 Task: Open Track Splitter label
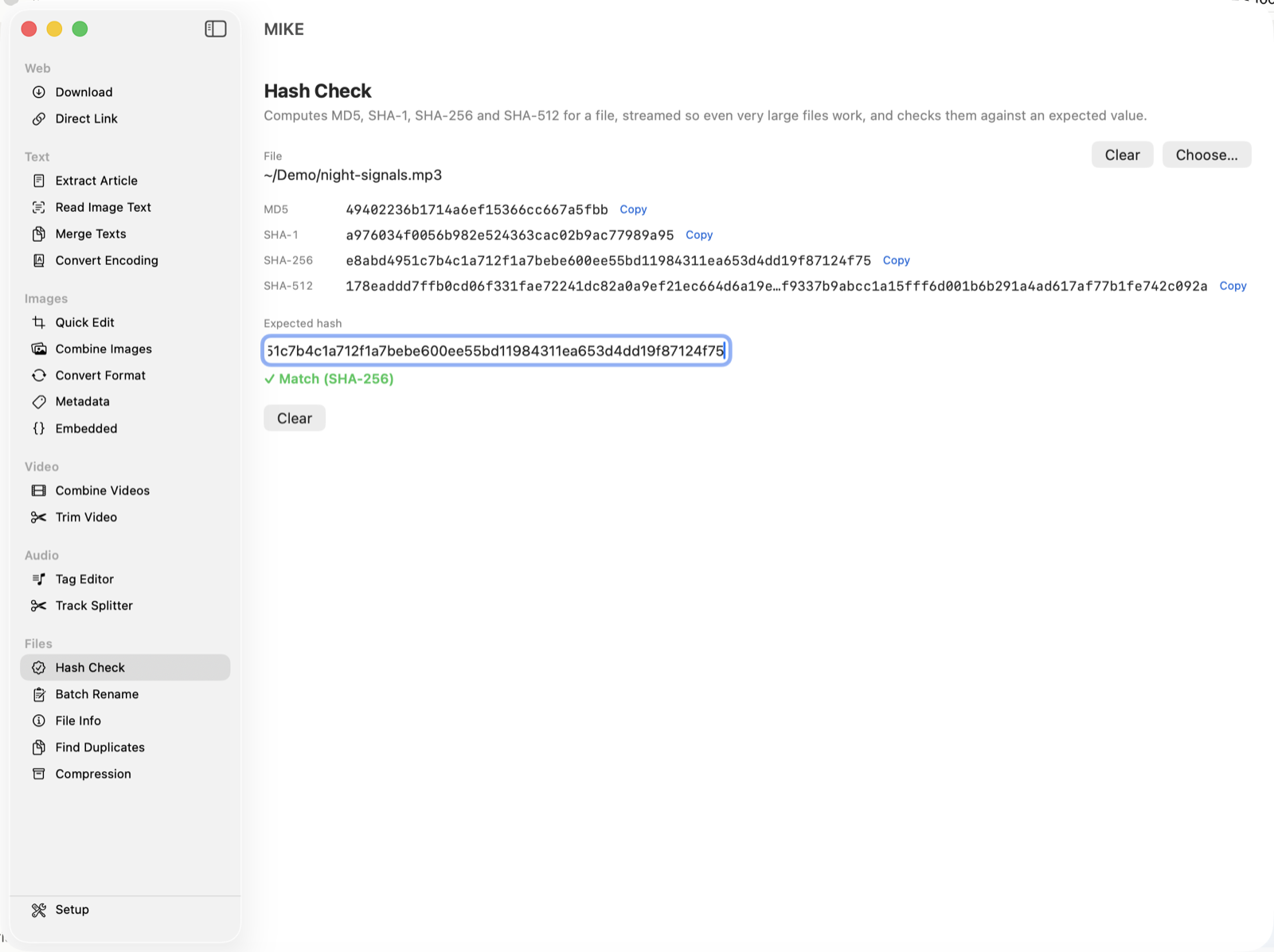tap(94, 606)
